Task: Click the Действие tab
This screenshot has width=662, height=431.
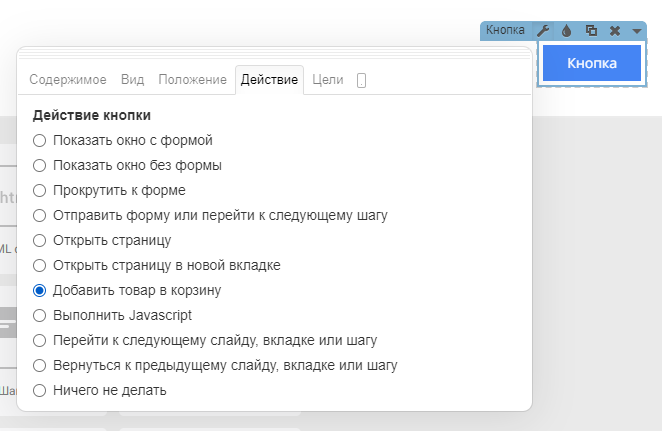Action: pos(269,80)
